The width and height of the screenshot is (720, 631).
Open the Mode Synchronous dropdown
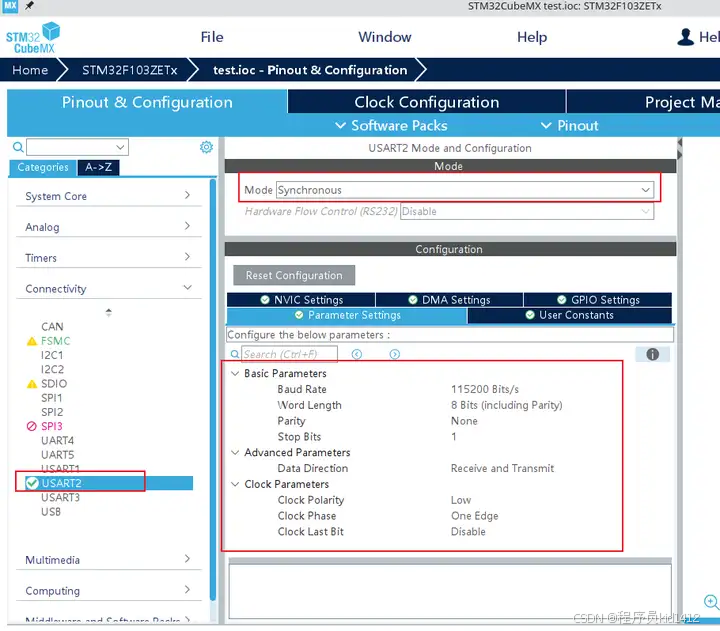[465, 190]
